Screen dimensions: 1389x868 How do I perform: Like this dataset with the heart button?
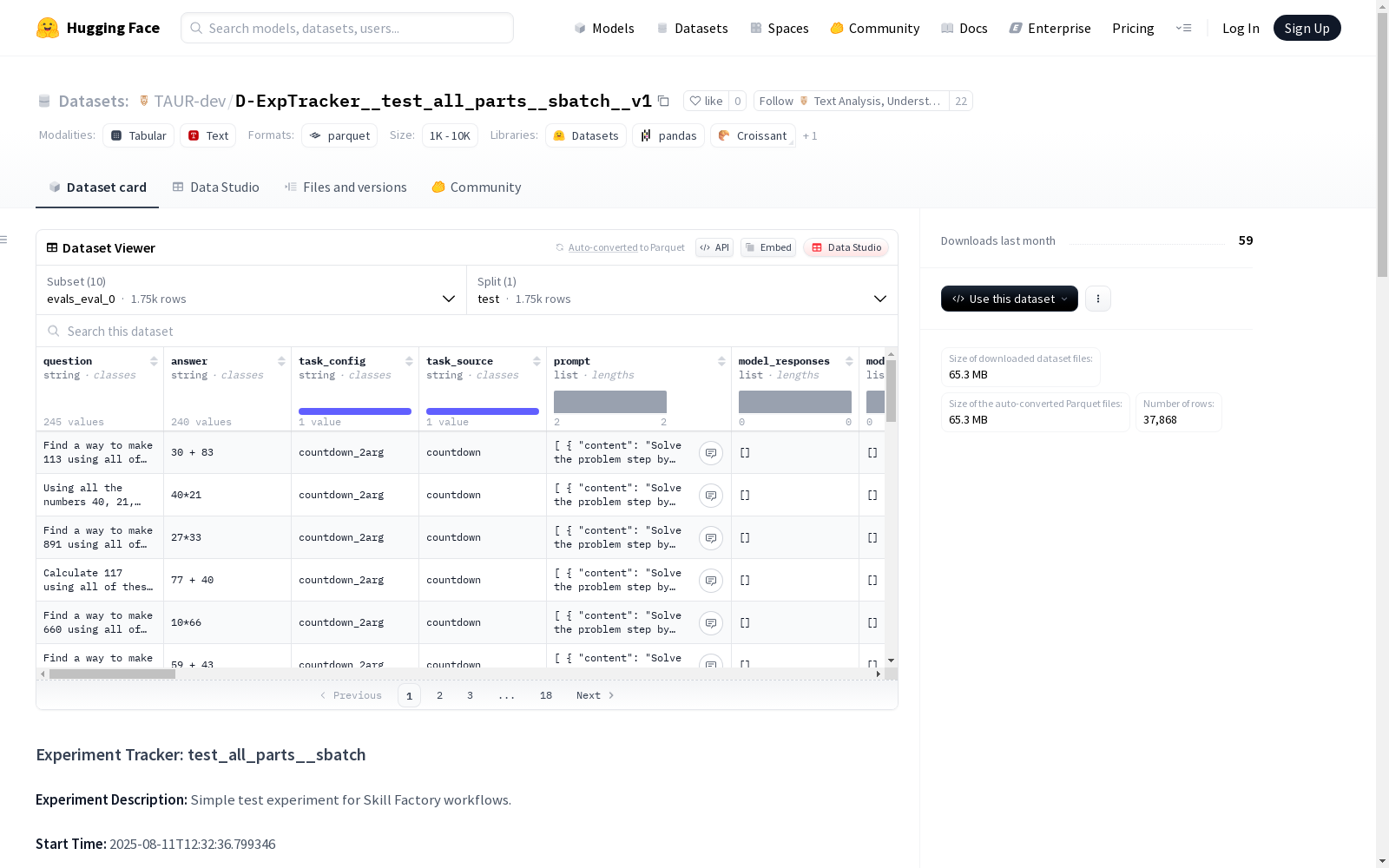click(x=706, y=101)
